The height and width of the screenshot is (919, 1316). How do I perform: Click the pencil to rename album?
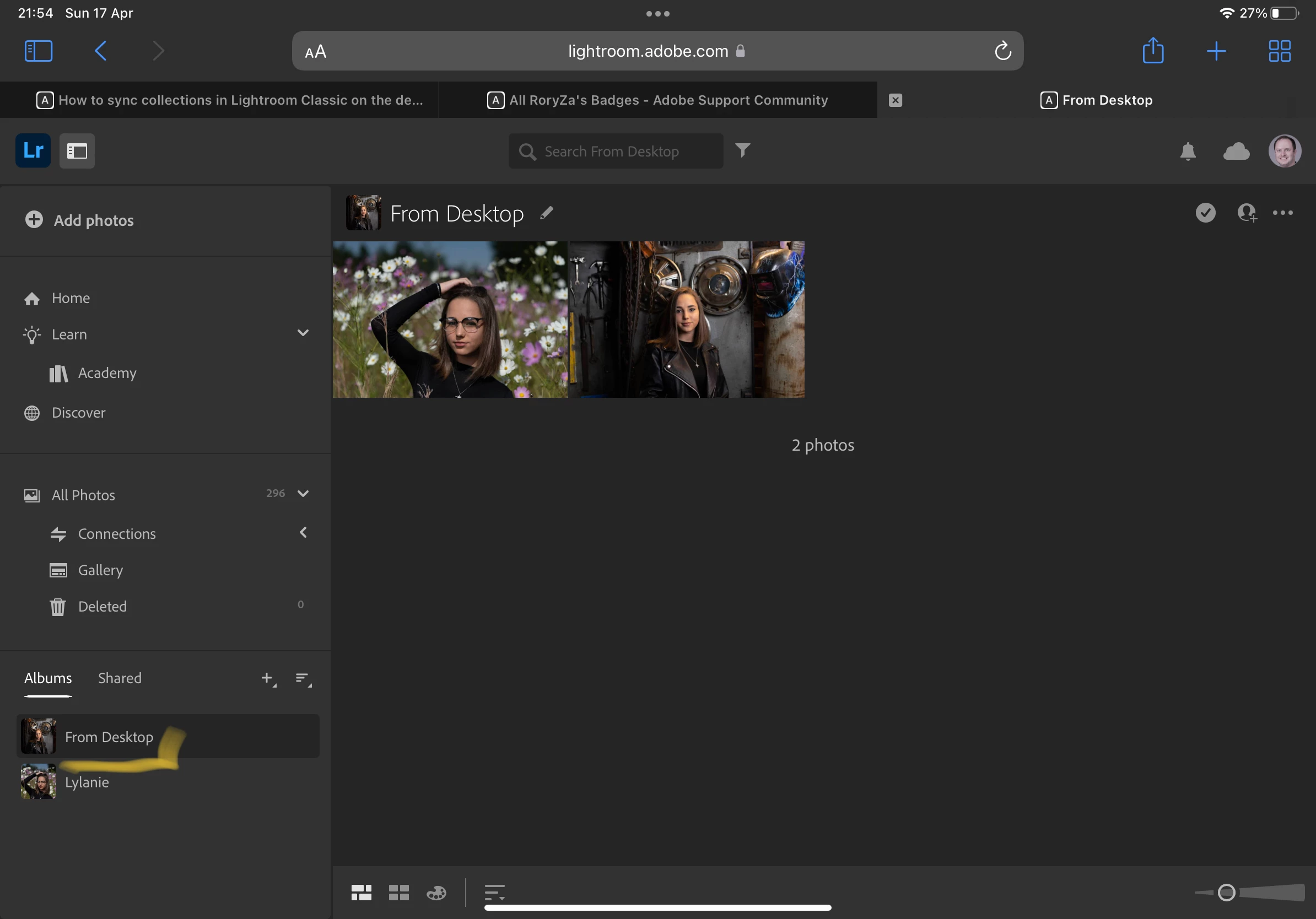546,213
